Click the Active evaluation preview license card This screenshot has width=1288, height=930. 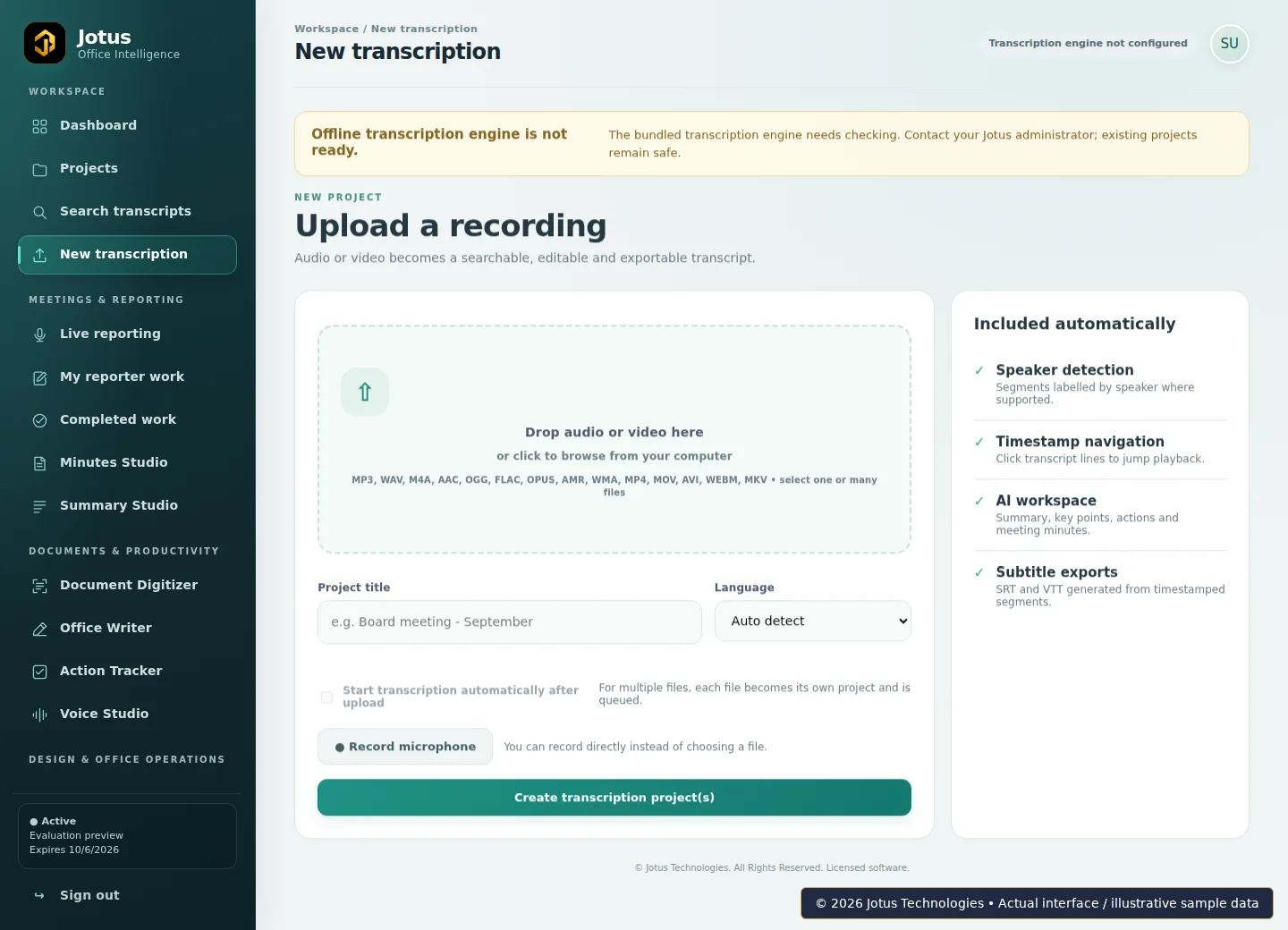[127, 836]
